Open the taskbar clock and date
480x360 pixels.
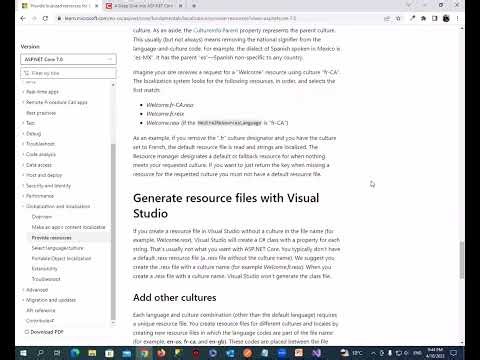tap(435, 353)
